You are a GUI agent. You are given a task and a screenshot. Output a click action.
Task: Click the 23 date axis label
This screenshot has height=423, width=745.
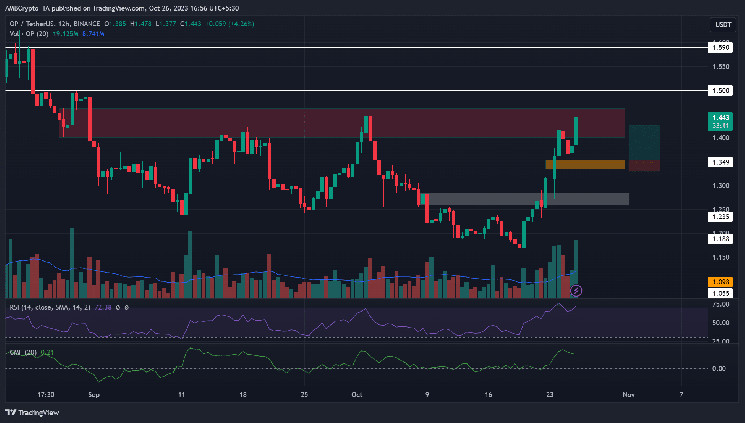click(550, 394)
